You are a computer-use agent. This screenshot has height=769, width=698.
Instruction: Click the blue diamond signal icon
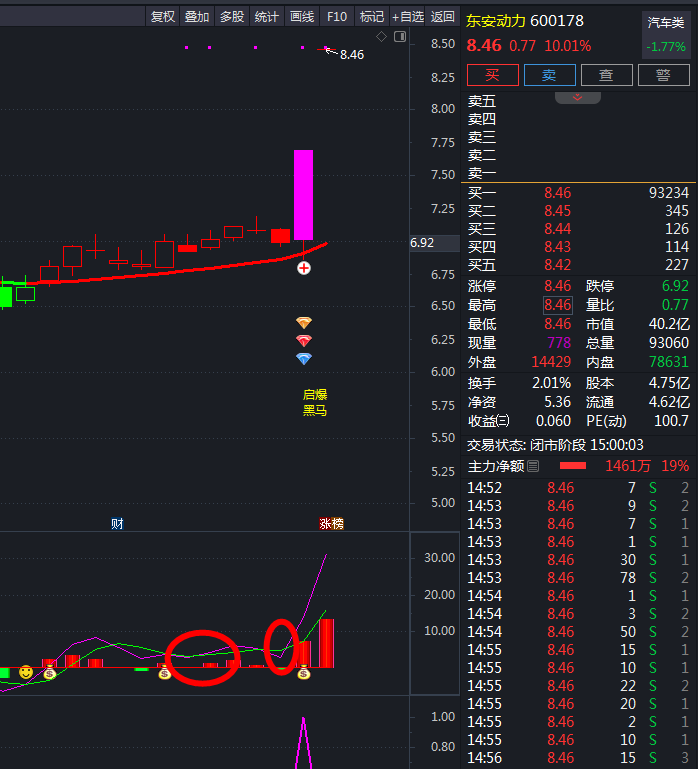tap(304, 359)
